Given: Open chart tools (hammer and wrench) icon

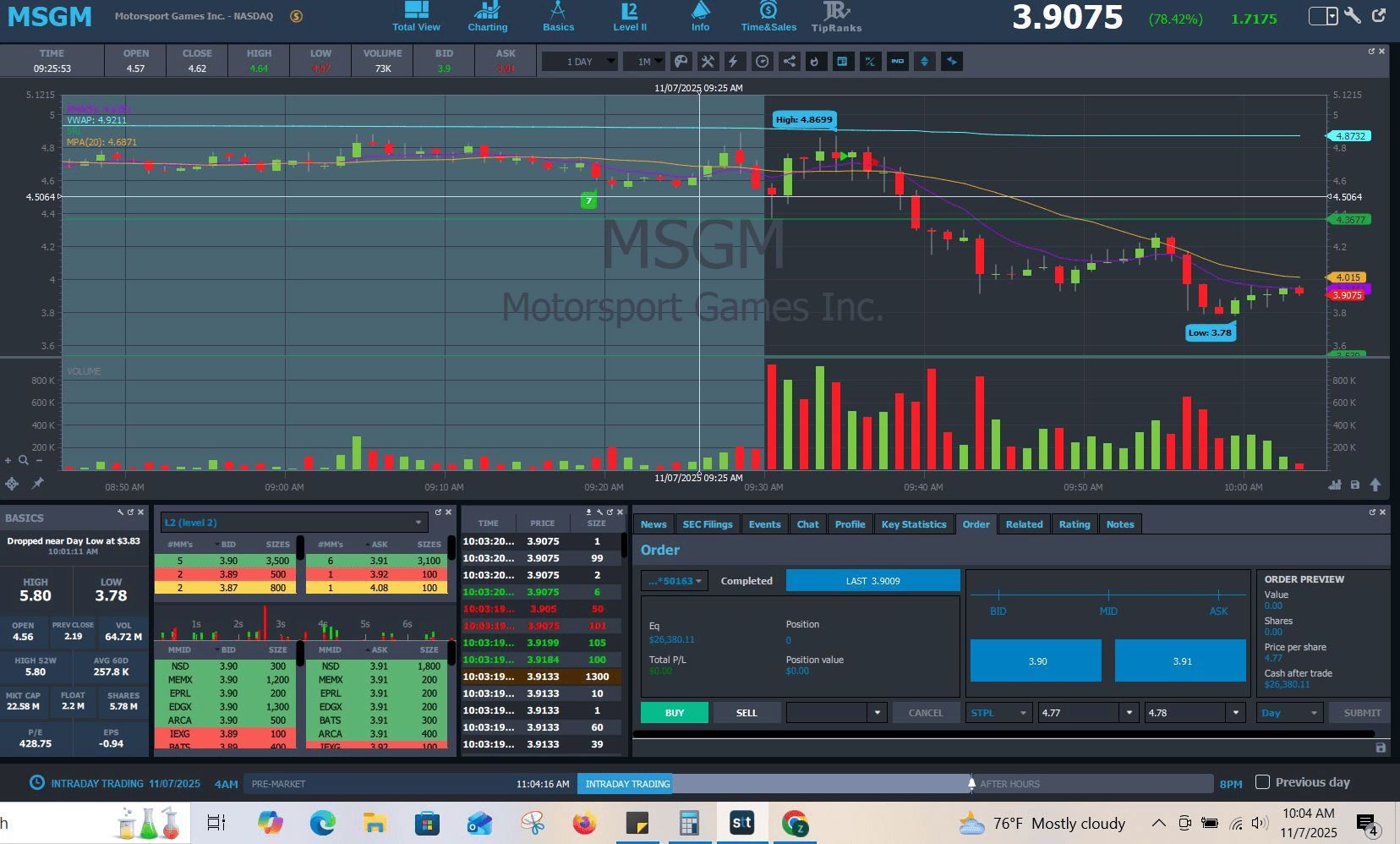Looking at the screenshot, I should point(708,61).
